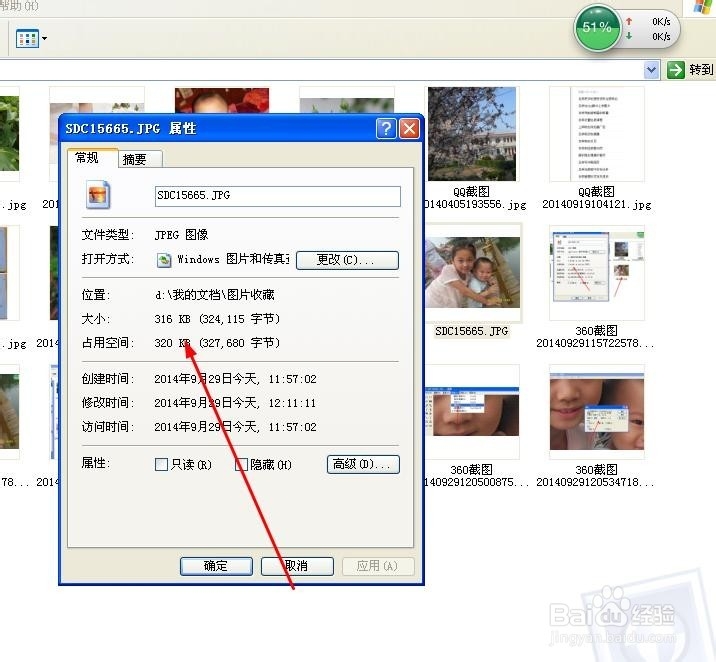Click the 51% network monitor widget
This screenshot has height=662, width=716.
point(626,29)
